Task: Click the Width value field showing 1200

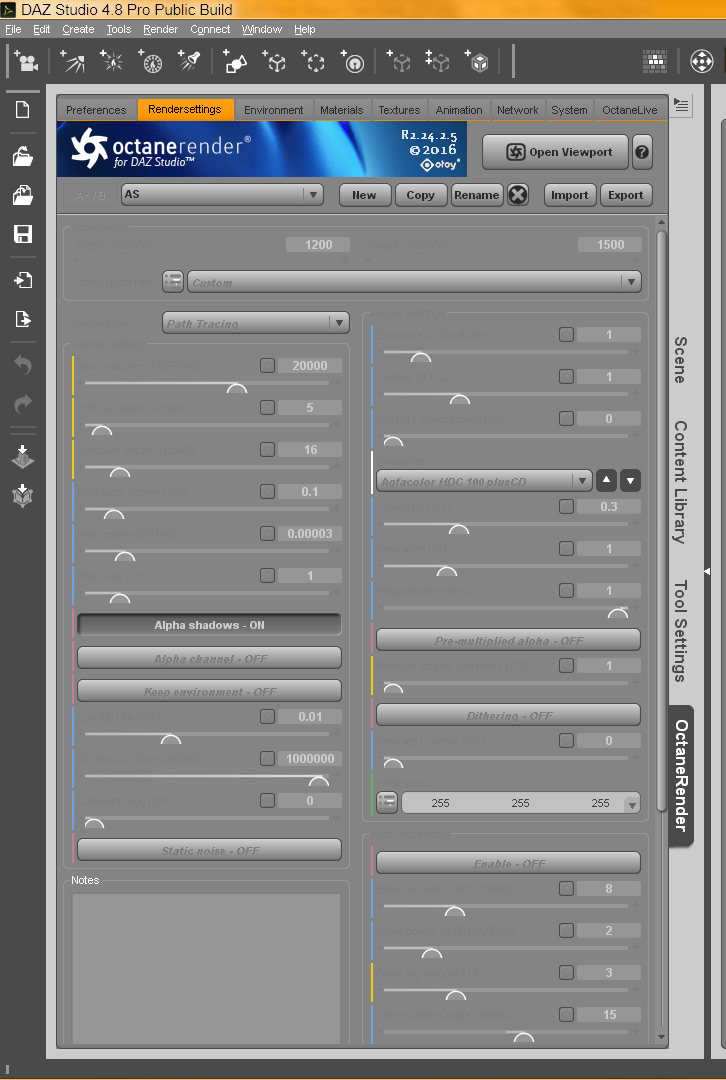Action: click(x=318, y=245)
